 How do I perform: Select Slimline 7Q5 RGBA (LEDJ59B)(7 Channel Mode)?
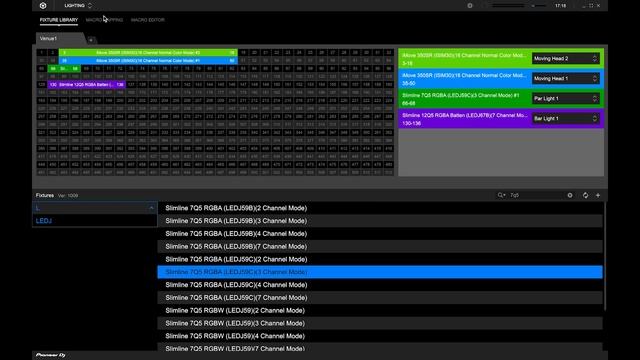click(380, 247)
